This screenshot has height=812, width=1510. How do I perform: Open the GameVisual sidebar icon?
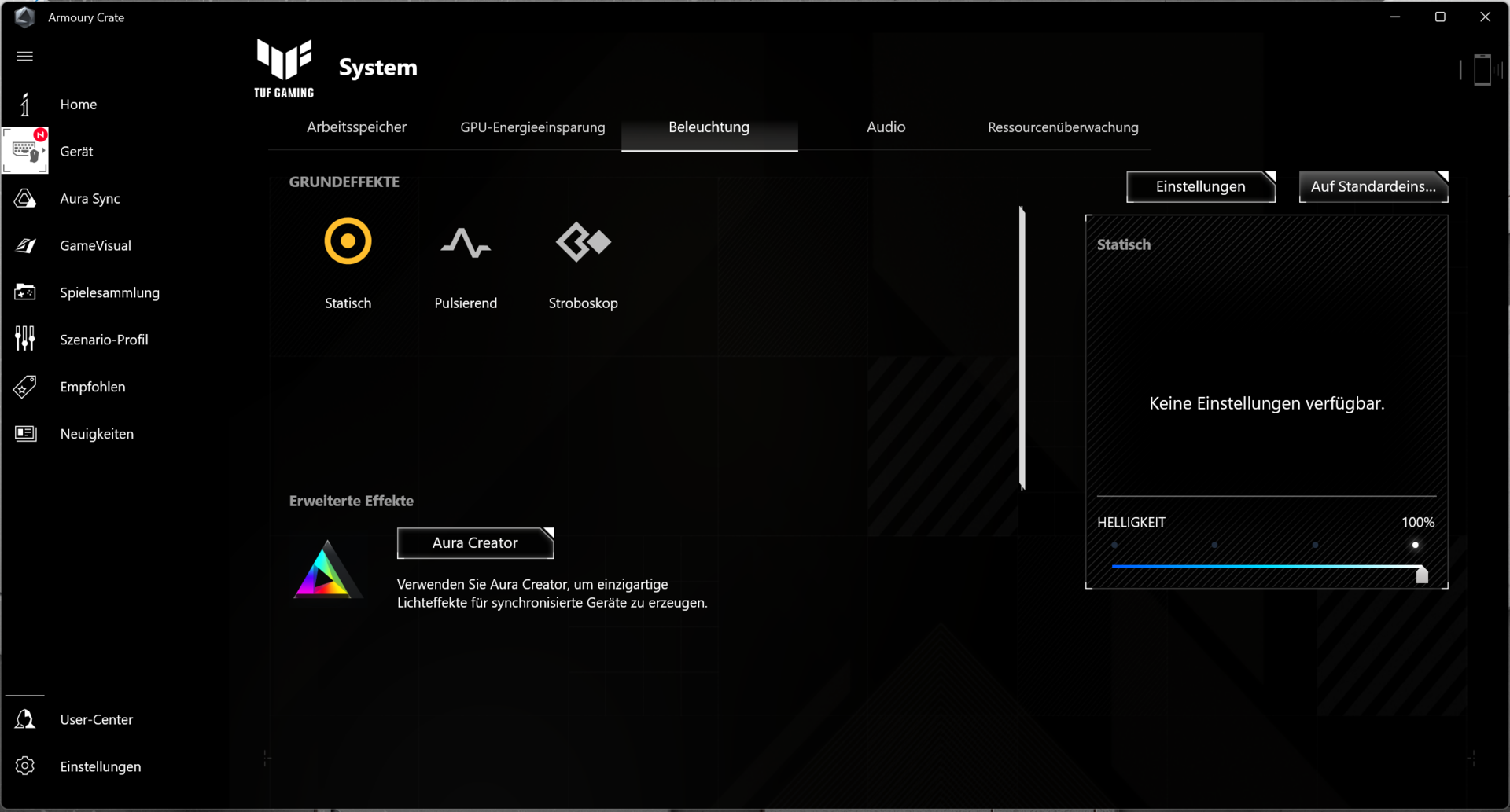25,246
